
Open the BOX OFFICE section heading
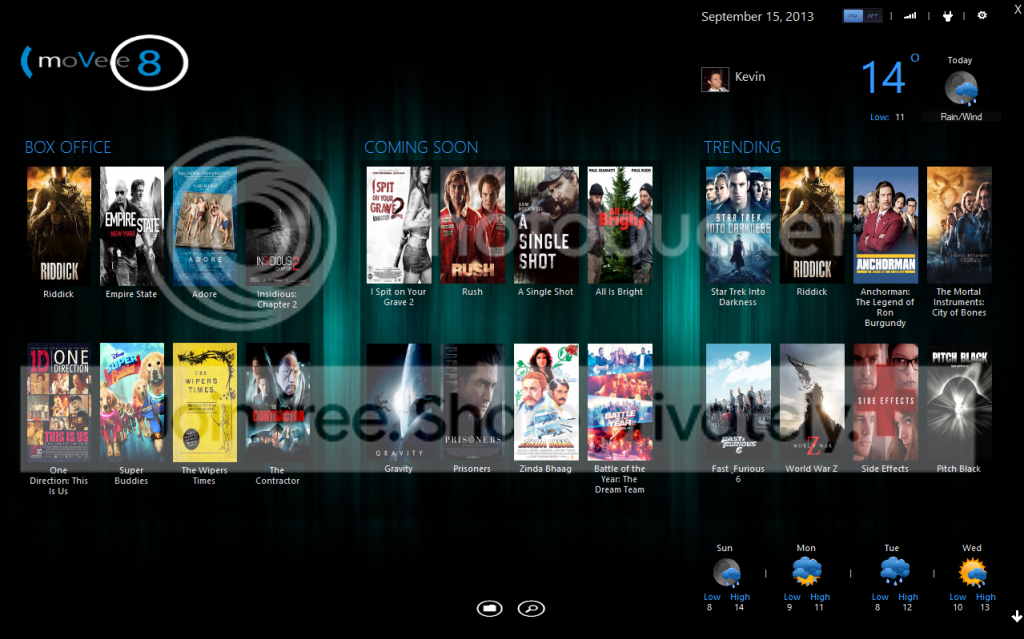[68, 148]
